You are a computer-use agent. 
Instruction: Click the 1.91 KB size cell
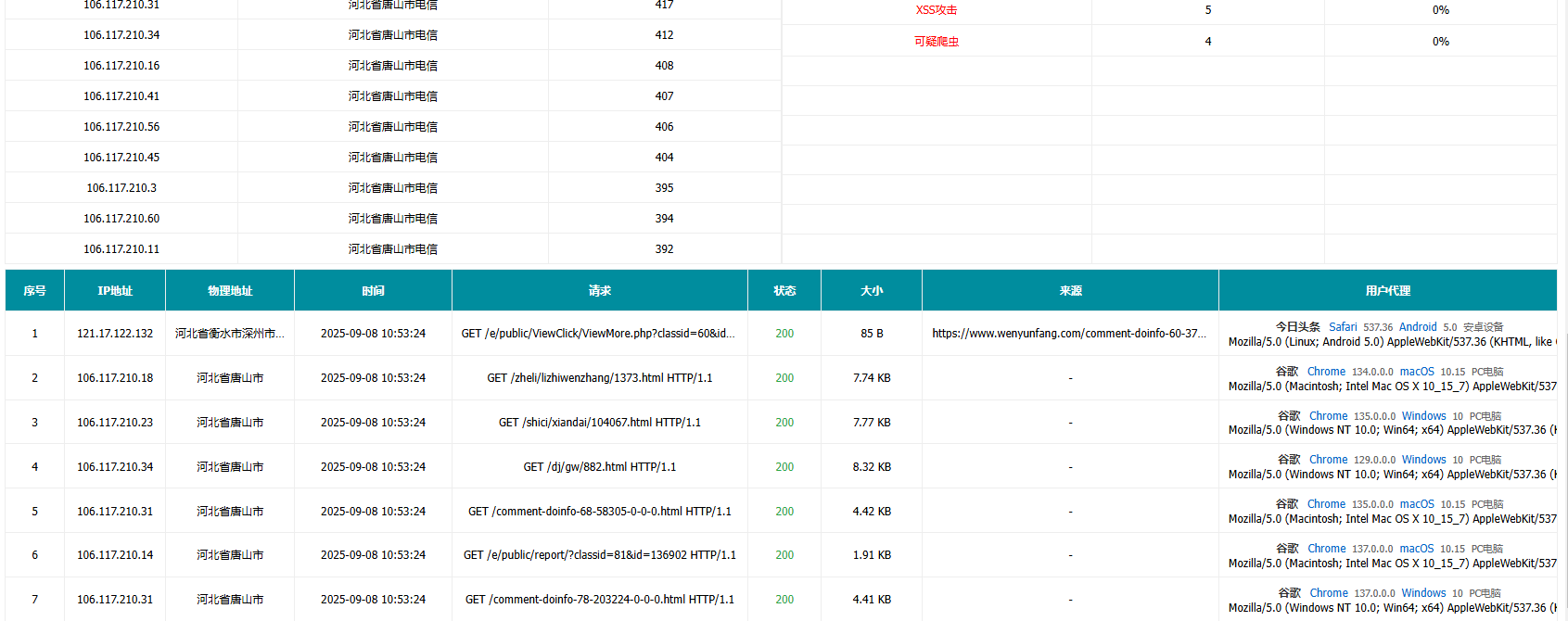872,555
